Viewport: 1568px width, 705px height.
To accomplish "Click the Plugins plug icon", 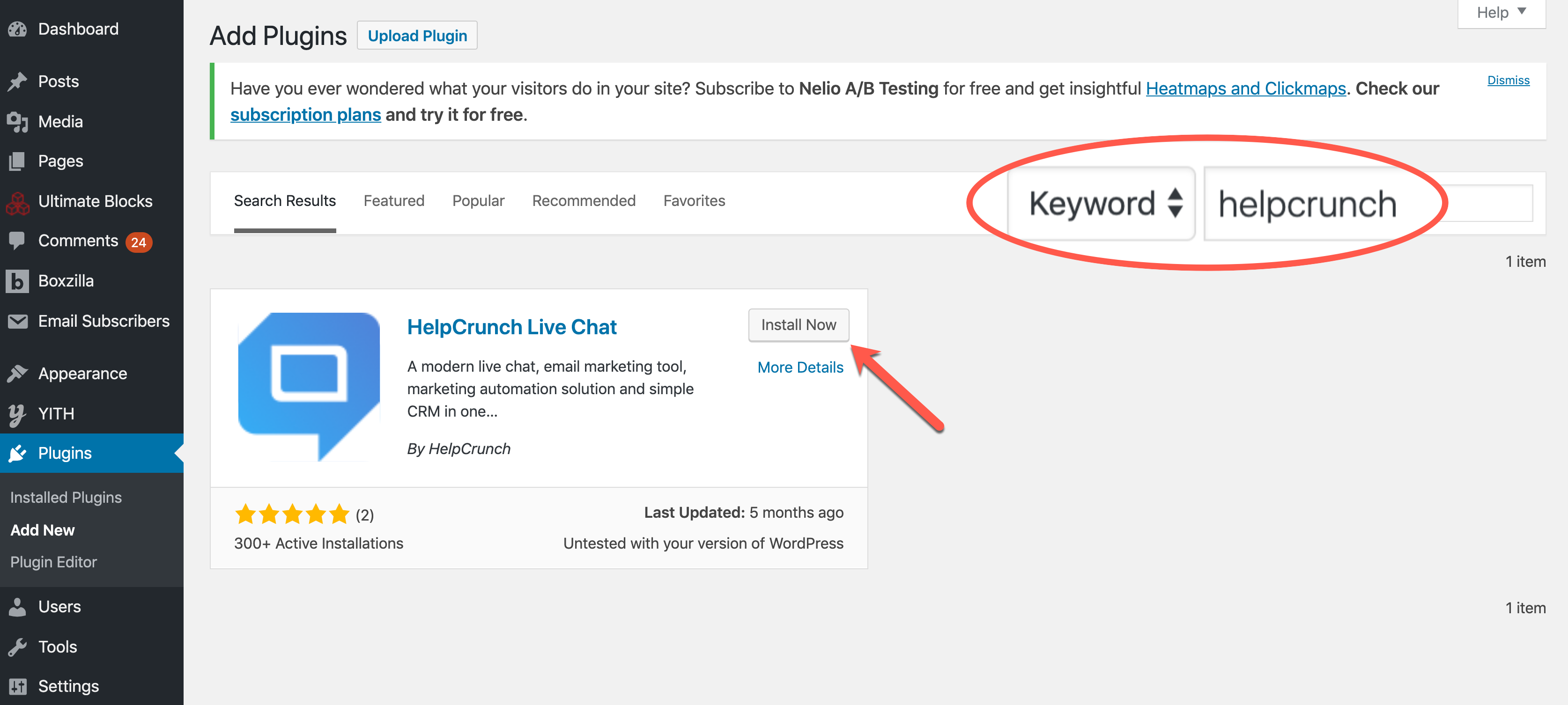I will coord(18,453).
